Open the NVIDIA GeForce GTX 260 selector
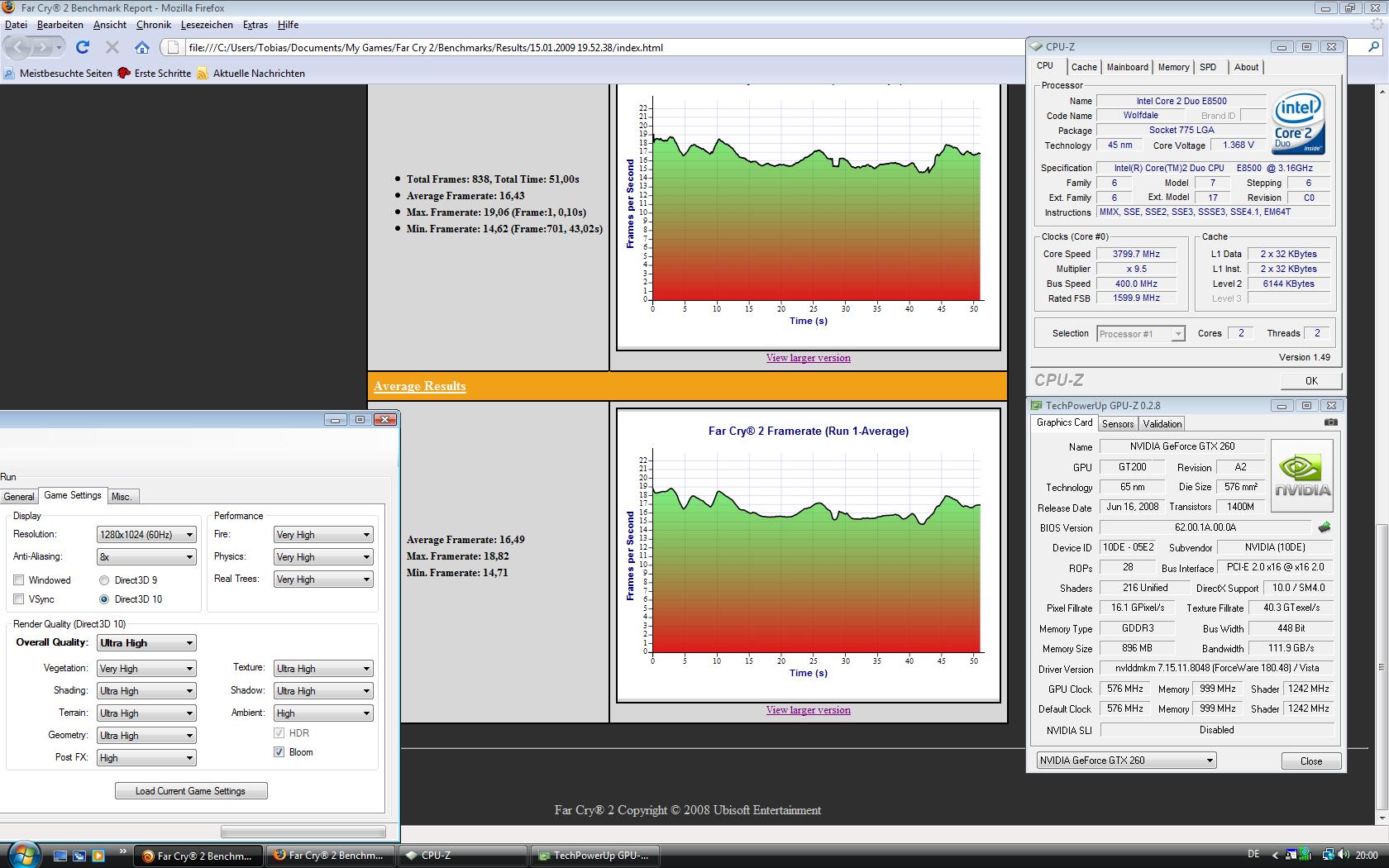 pos(1126,761)
